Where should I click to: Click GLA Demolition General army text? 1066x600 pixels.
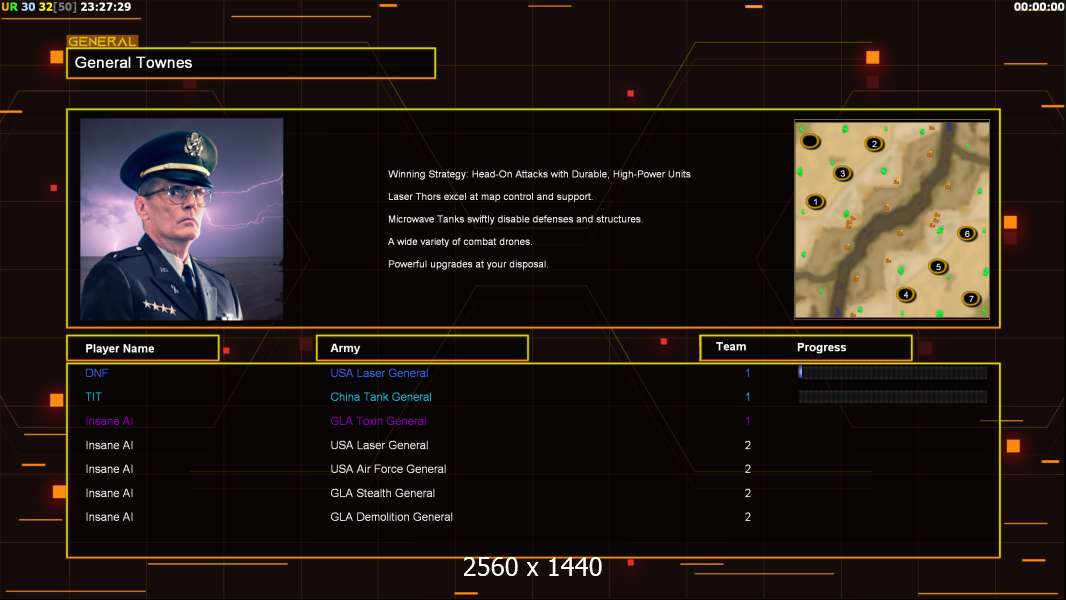click(x=391, y=517)
